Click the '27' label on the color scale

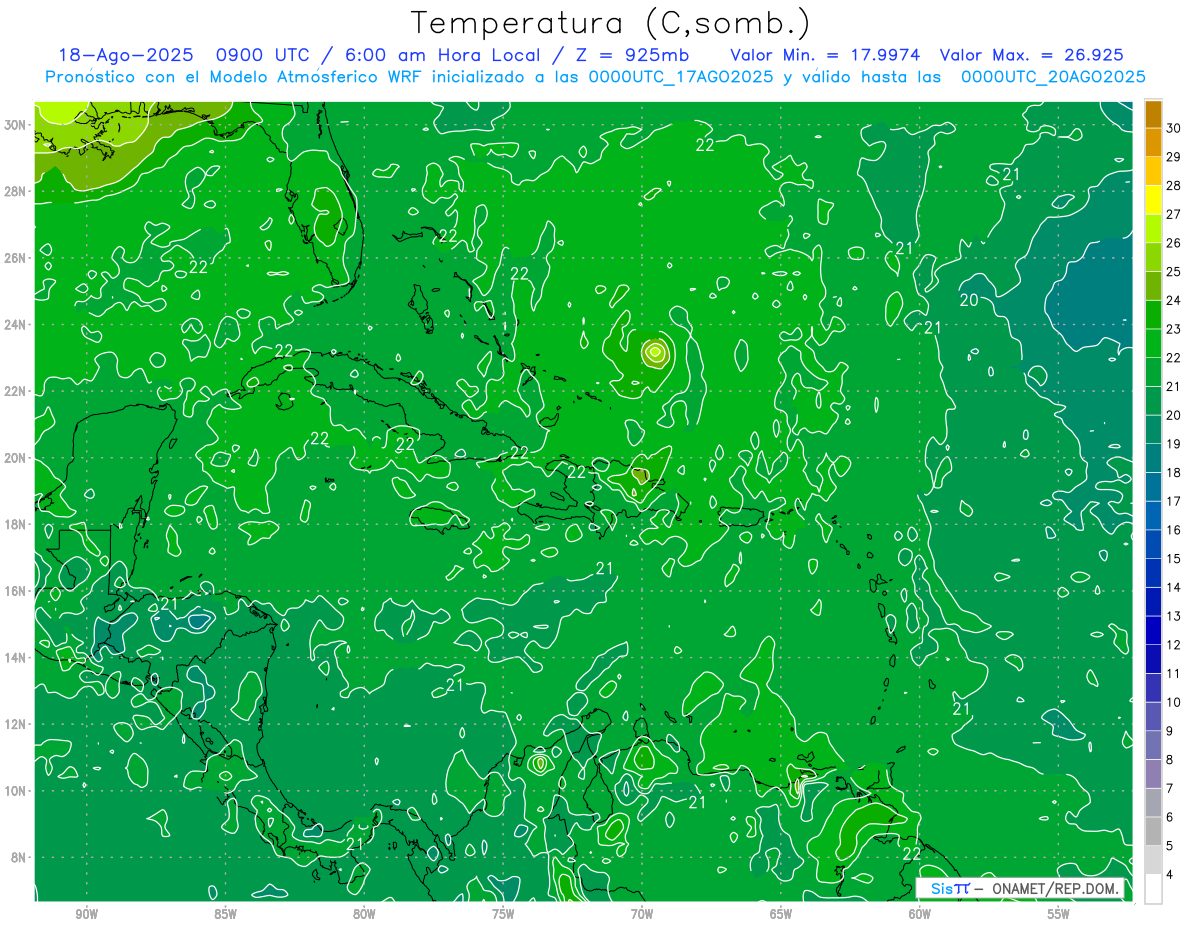(1174, 214)
